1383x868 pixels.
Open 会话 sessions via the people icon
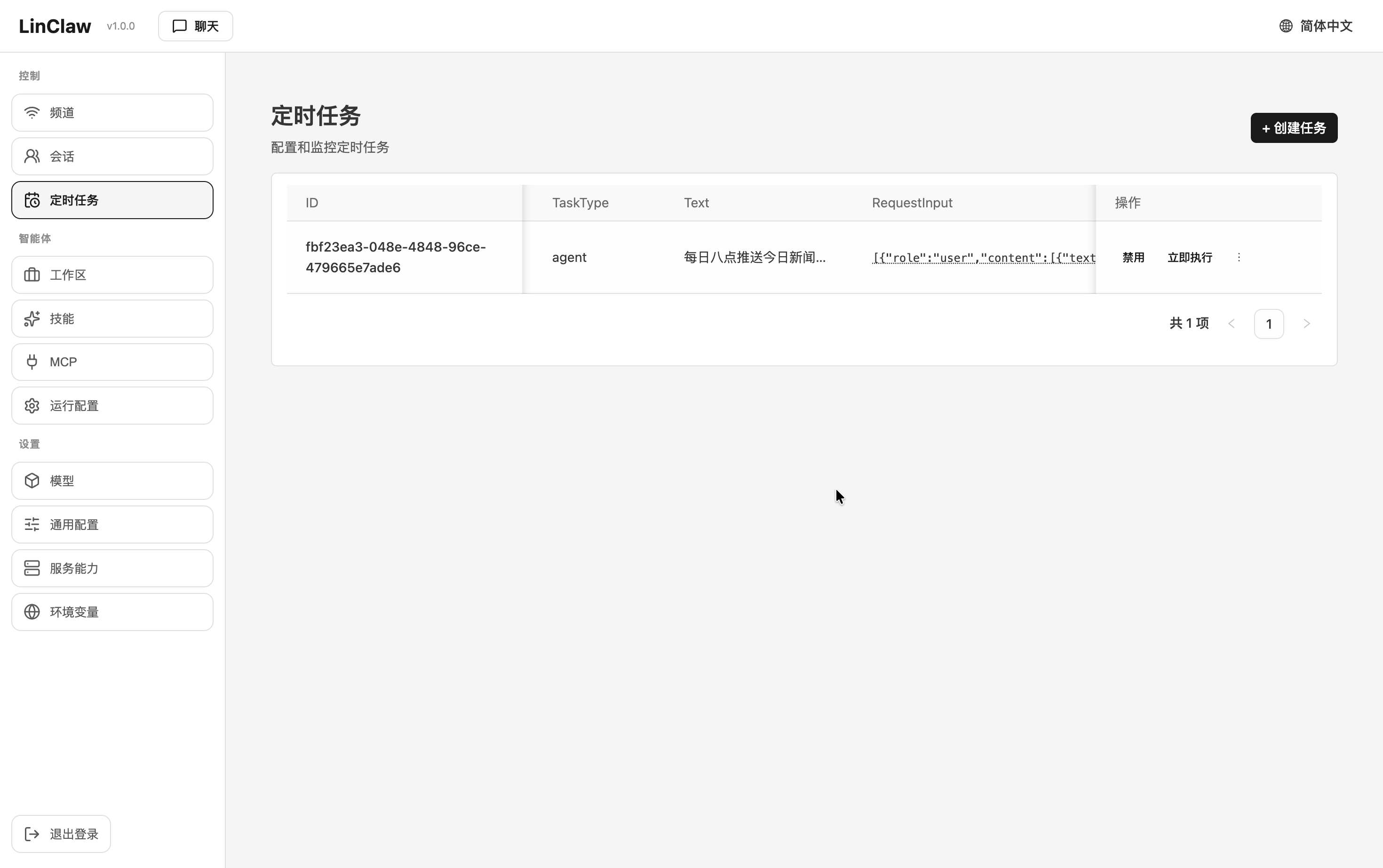(x=32, y=156)
